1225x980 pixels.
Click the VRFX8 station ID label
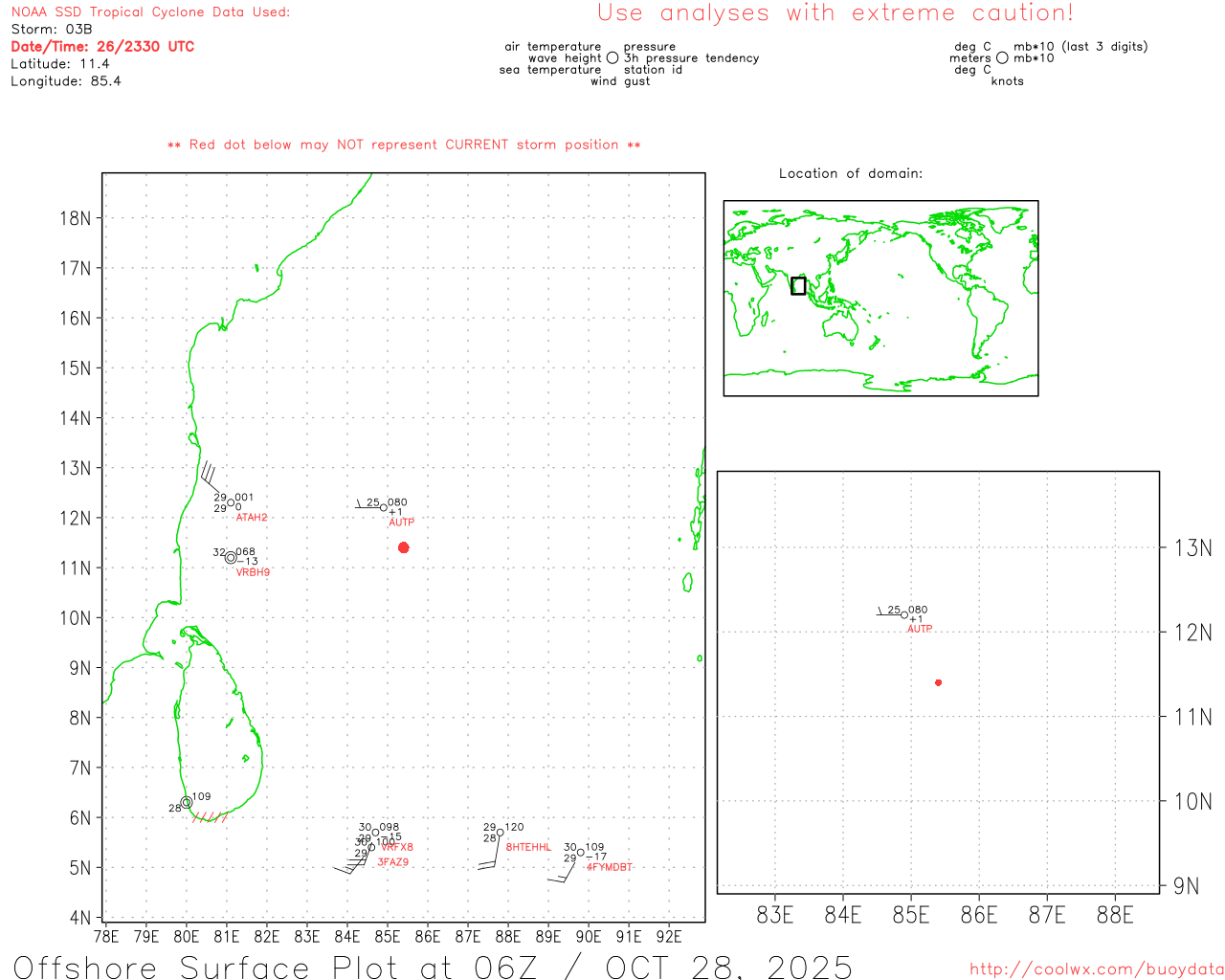(397, 848)
